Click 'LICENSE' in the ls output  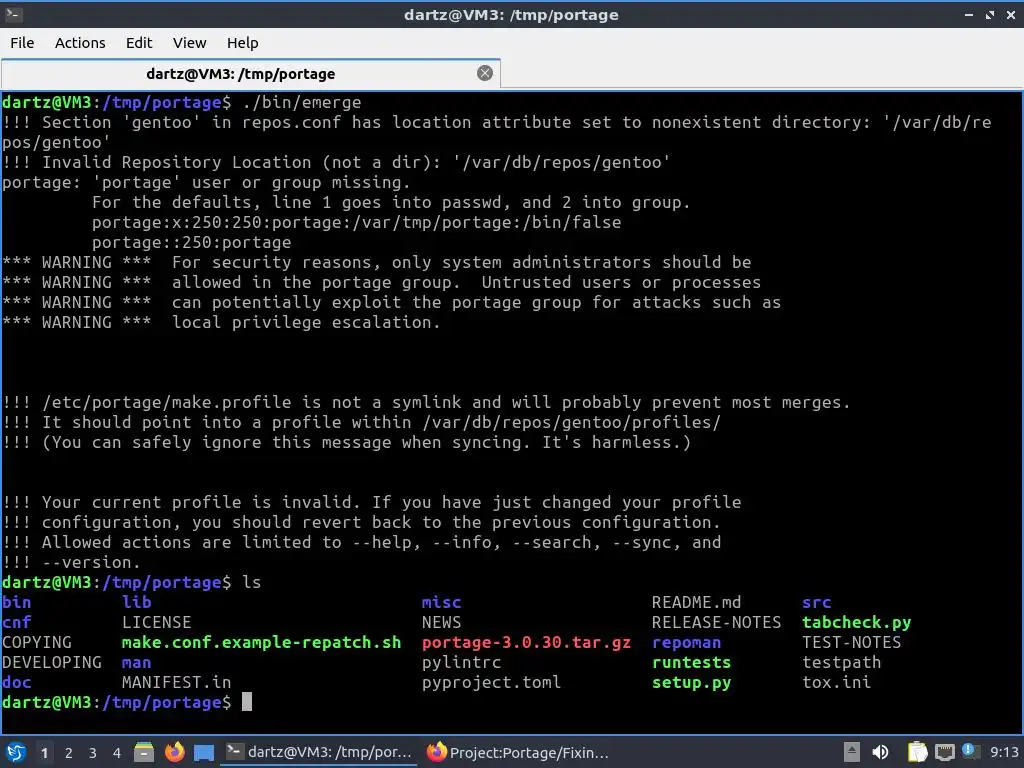[156, 622]
